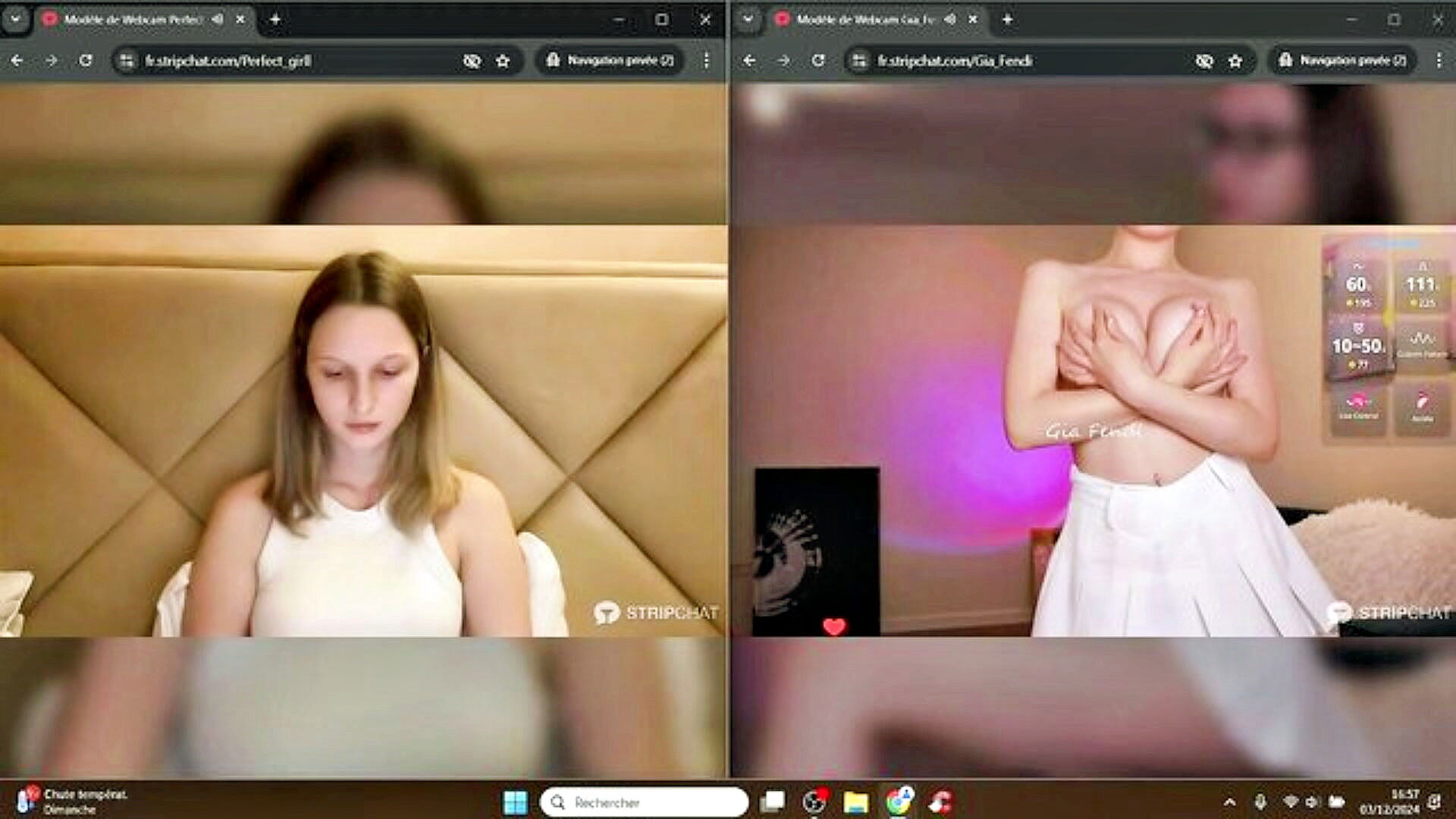
Task: Open new tab in right browser window
Action: click(x=1007, y=20)
